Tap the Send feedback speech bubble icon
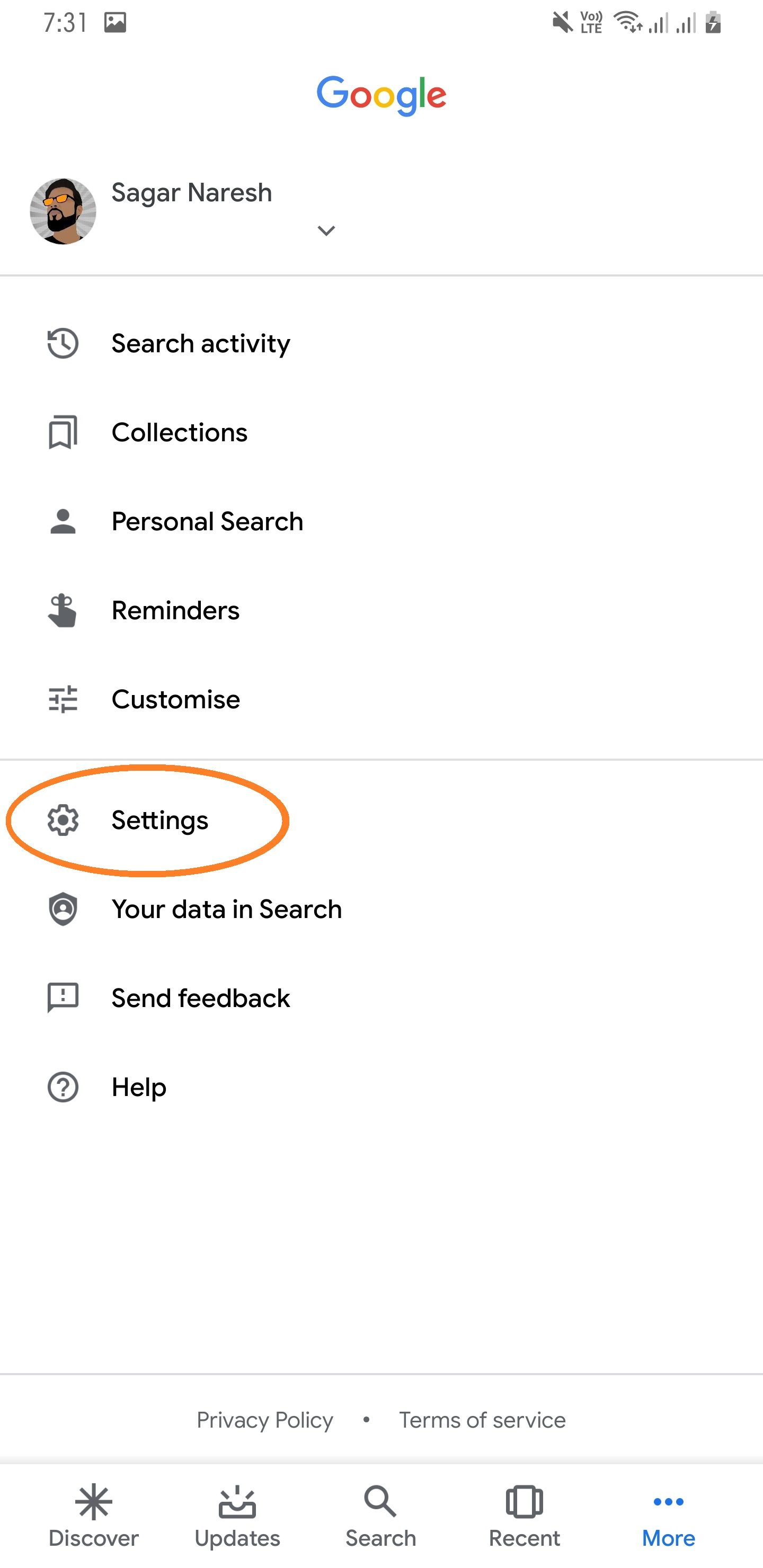The height and width of the screenshot is (1568, 763). point(63,997)
